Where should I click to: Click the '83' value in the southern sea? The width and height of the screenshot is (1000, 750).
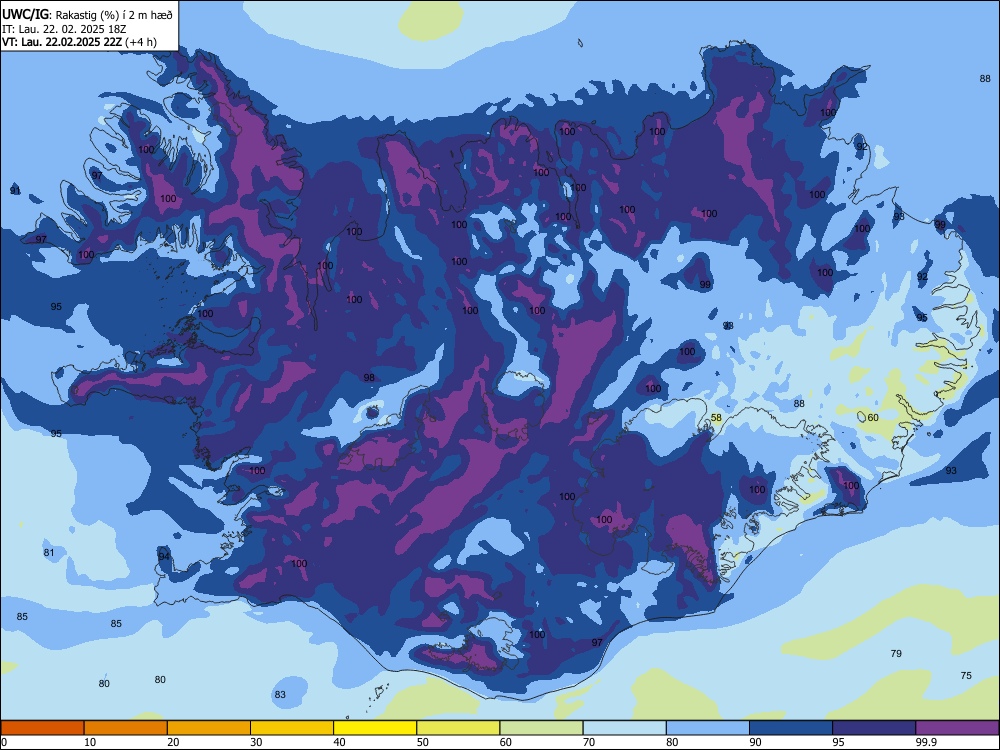click(x=279, y=695)
